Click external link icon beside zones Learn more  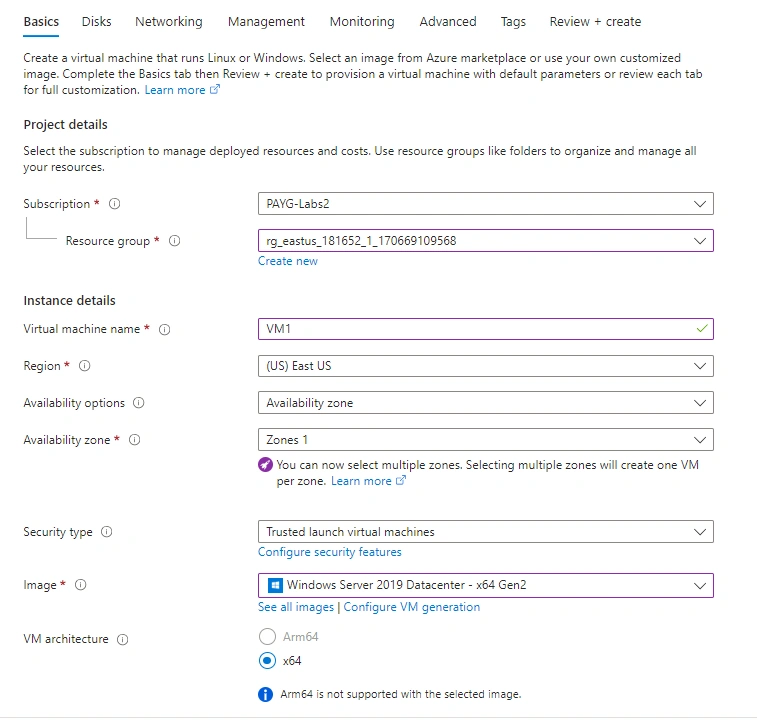401,480
